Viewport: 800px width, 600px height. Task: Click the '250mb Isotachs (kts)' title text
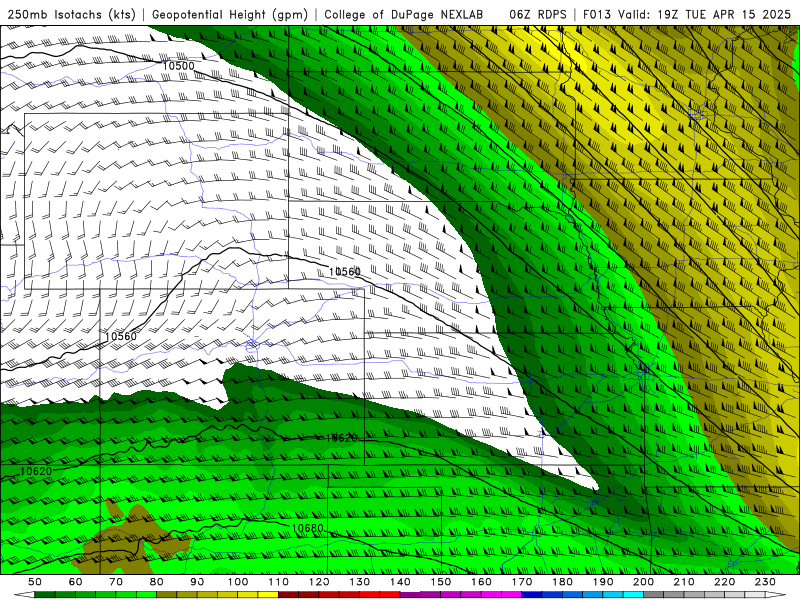pos(71,14)
